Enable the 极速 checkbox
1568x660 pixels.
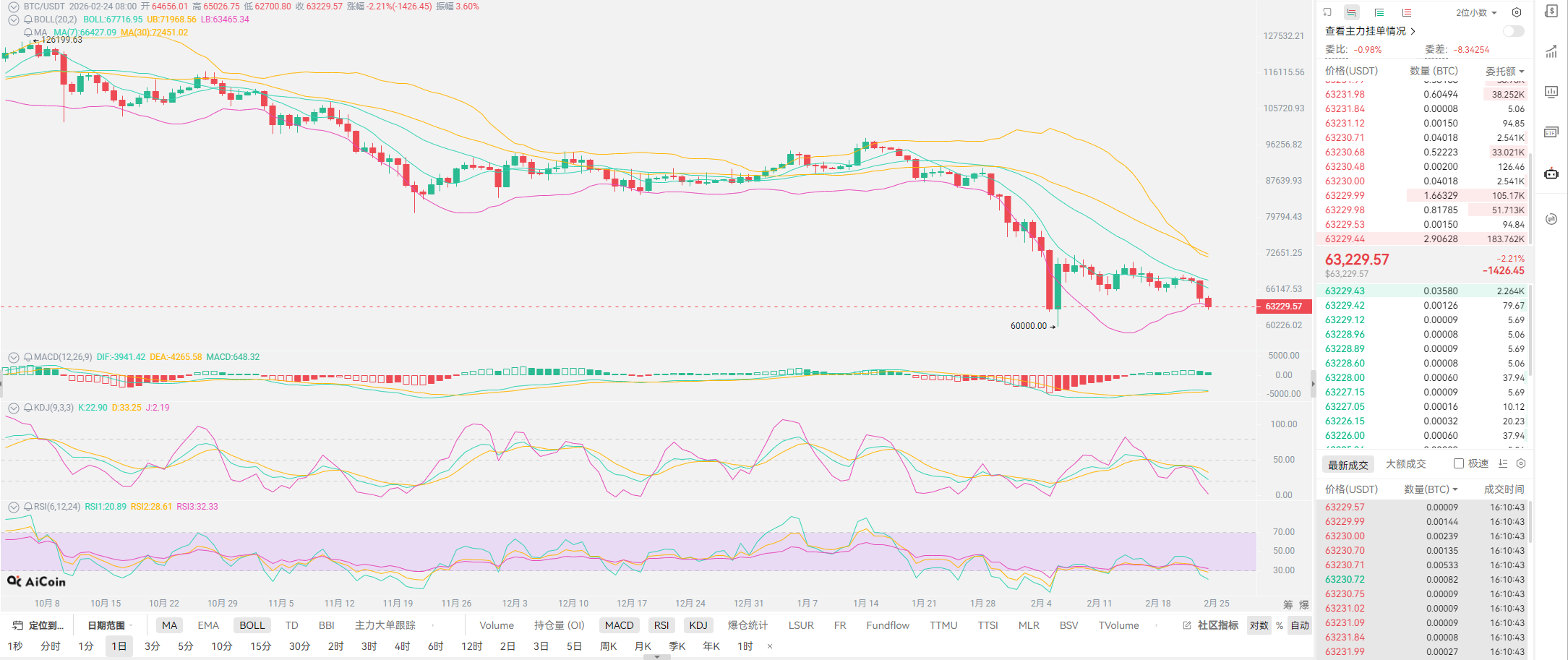(1459, 463)
